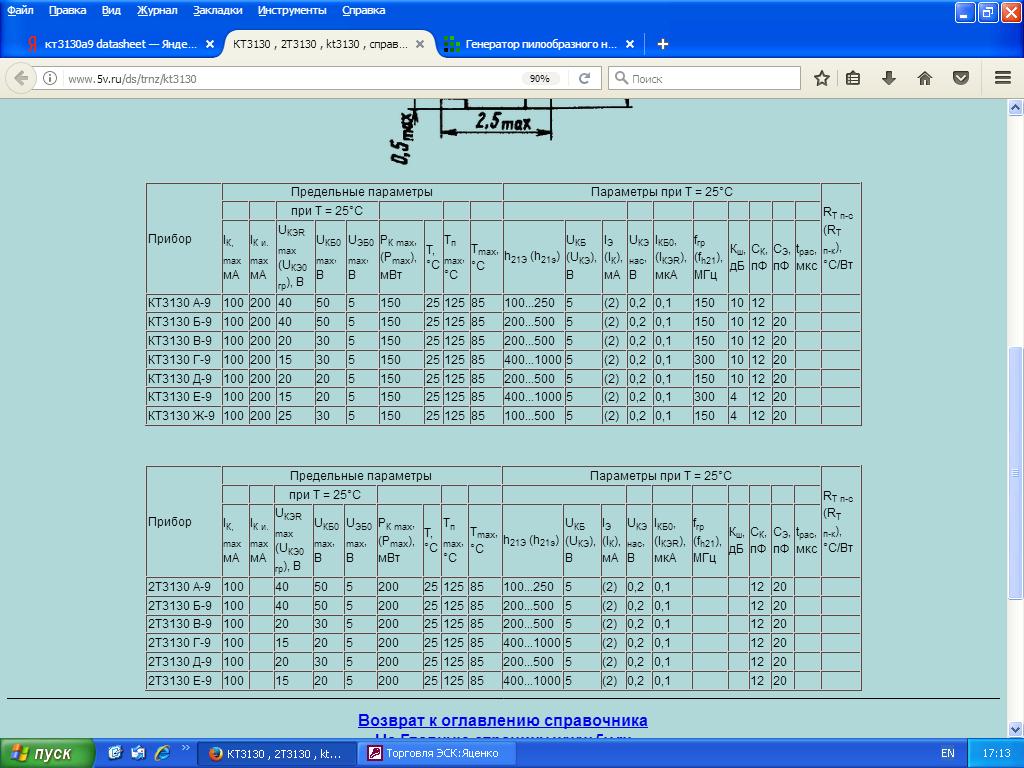The image size is (1024, 768).
Task: Open the Журнал menu
Action: [157, 10]
